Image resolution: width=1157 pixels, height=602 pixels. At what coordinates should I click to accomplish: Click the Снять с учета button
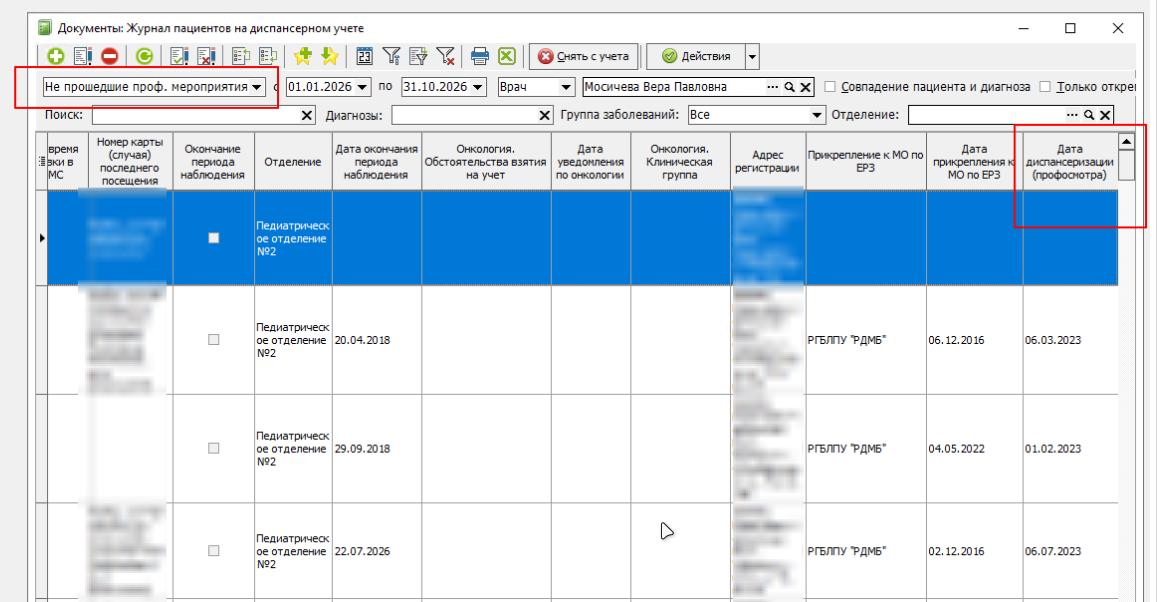584,56
